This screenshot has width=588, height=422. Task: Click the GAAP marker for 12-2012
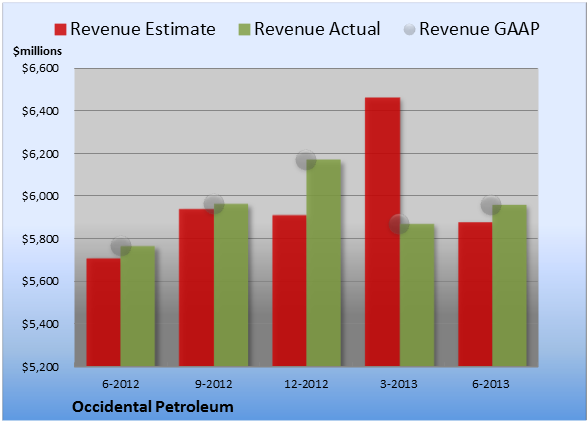306,160
